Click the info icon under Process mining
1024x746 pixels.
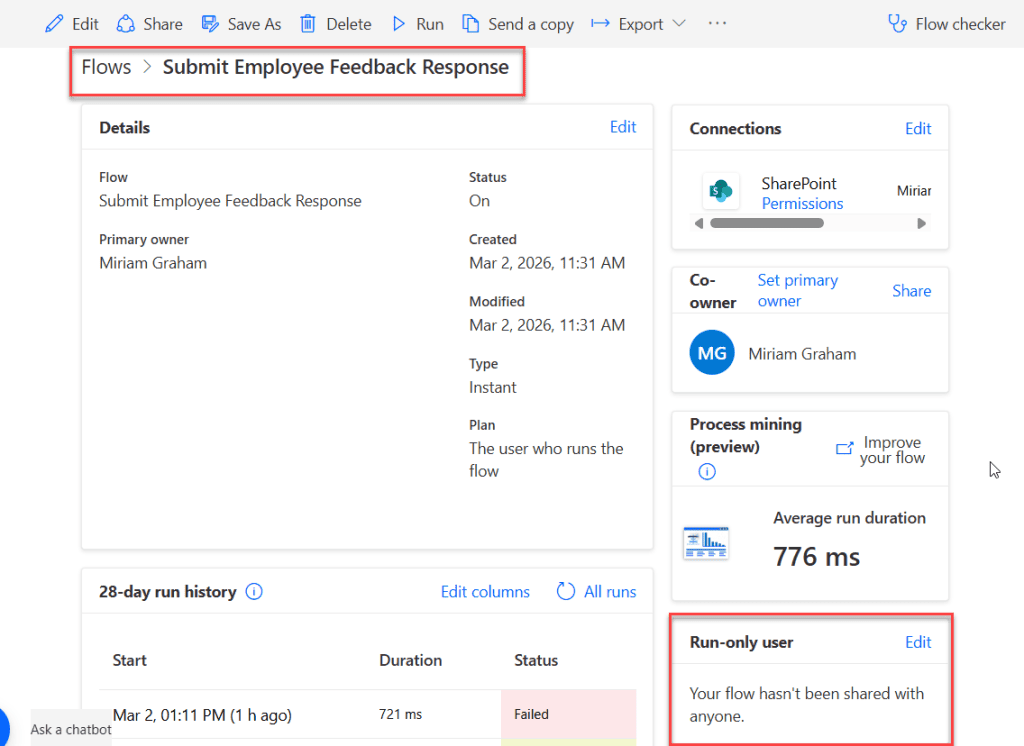706,471
